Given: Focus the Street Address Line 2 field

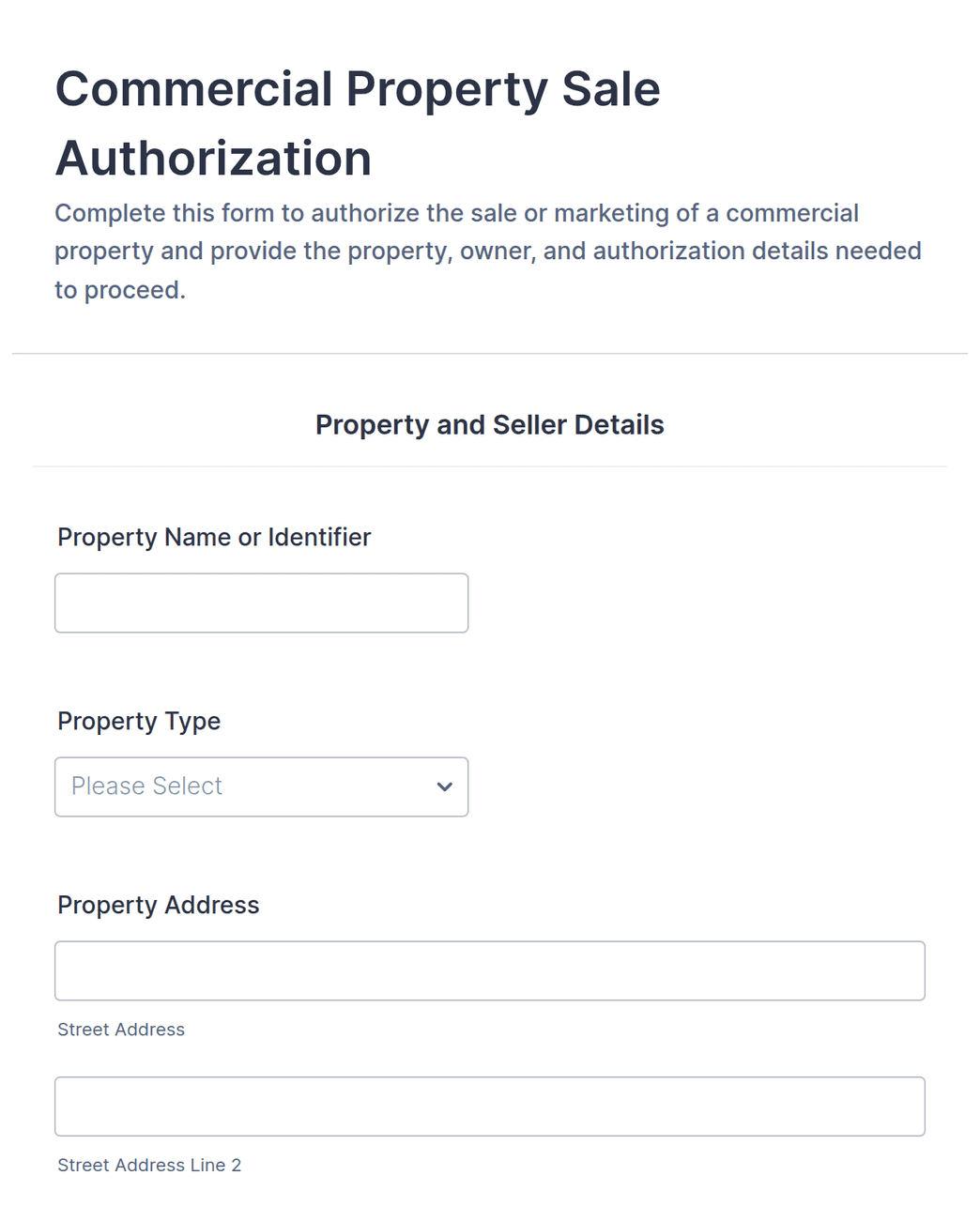Looking at the screenshot, I should click(490, 1106).
